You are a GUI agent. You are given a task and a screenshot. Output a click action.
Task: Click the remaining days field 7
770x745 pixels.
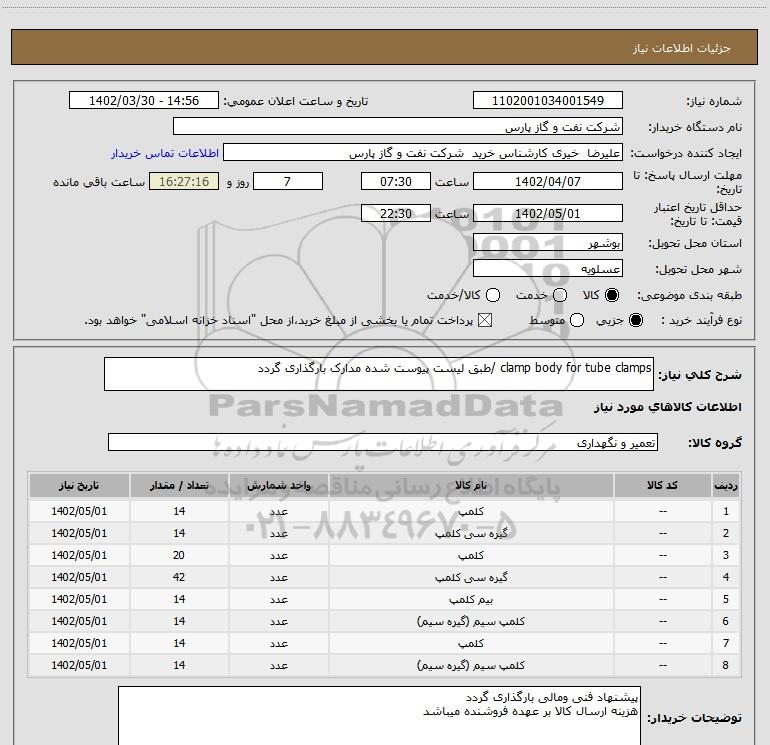click(287, 182)
